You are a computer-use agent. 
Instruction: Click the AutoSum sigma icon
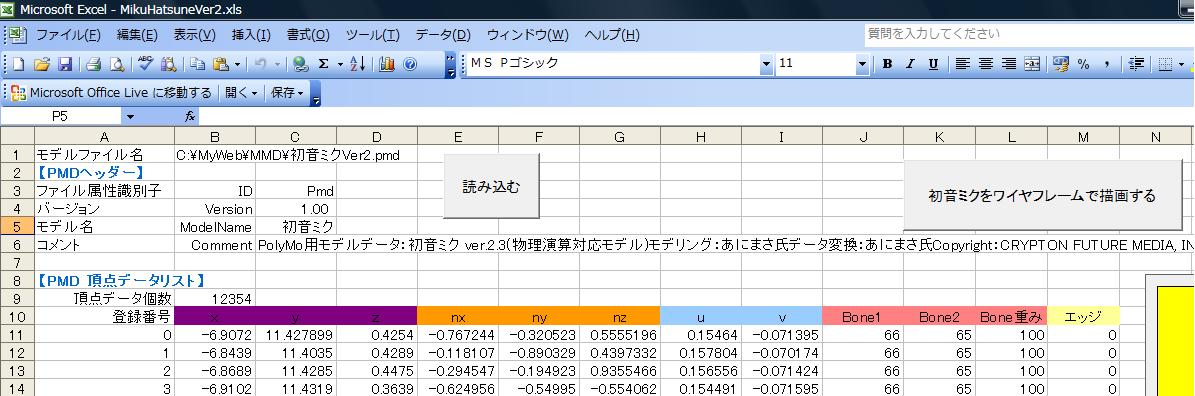323,65
